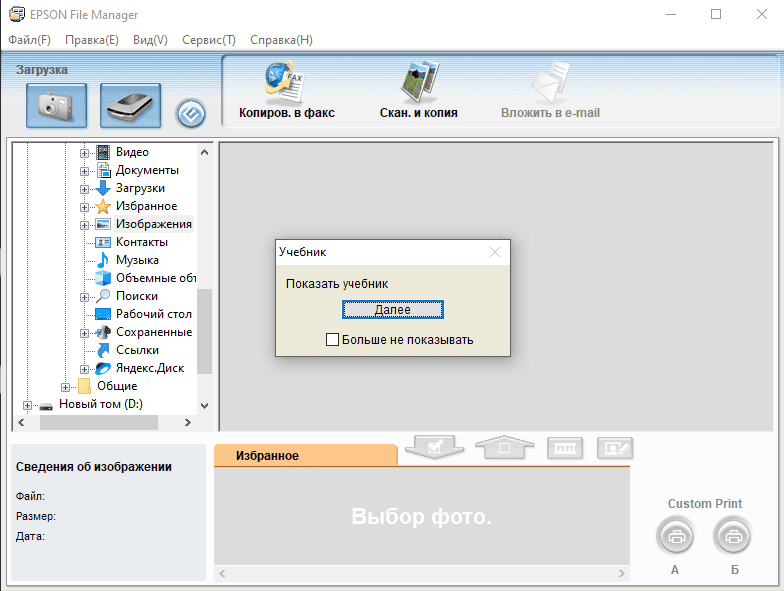784x591 pixels.
Task: Click favorites strip scroll right arrow
Action: pyautogui.click(x=622, y=574)
